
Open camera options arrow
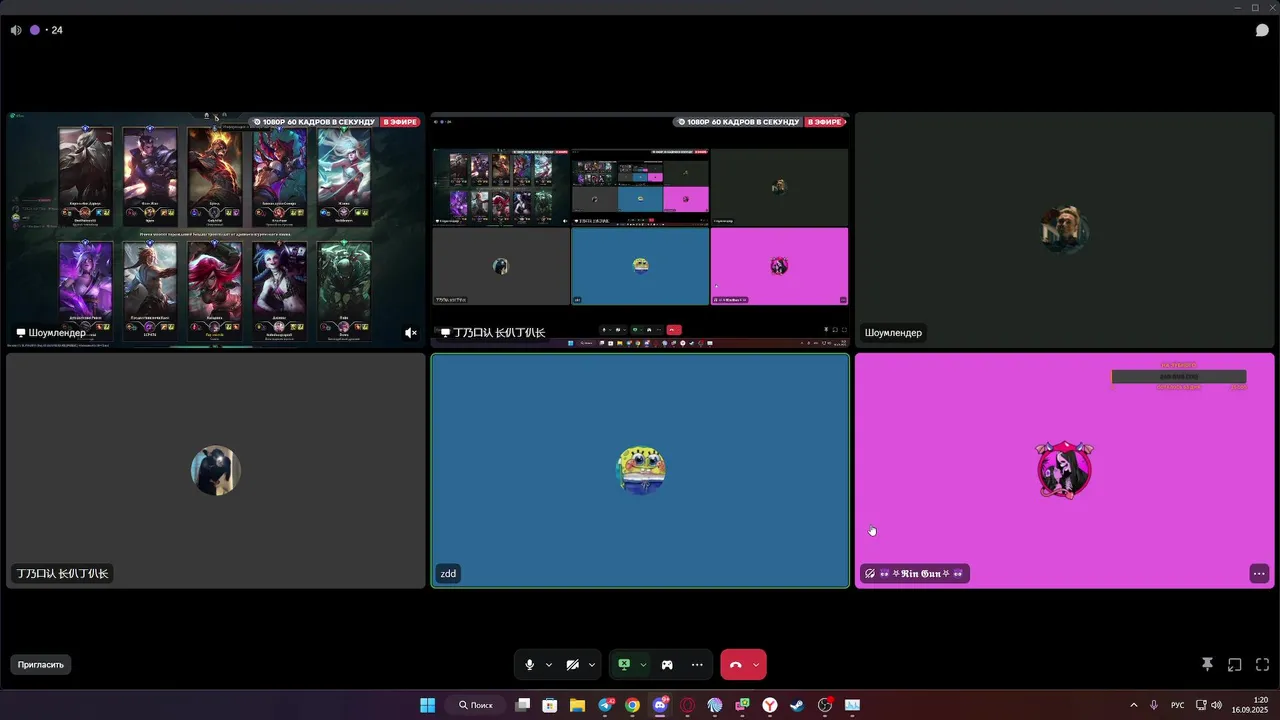592,665
